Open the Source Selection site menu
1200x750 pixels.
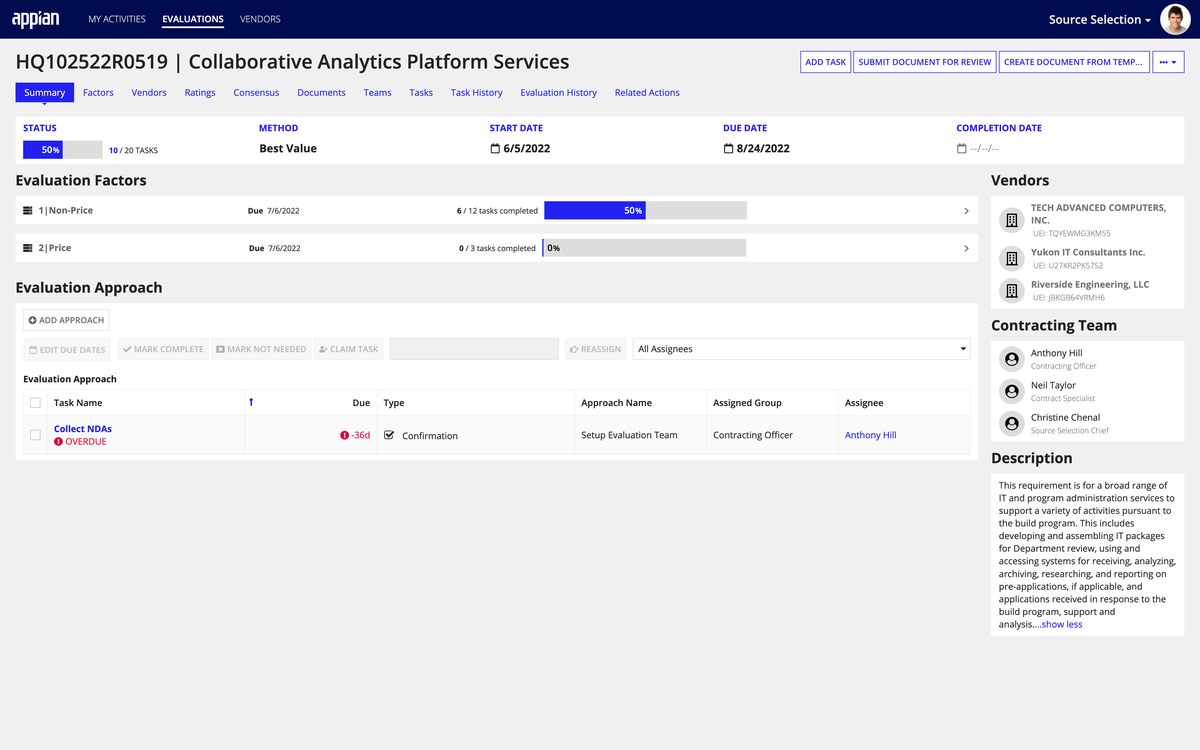[1099, 20]
